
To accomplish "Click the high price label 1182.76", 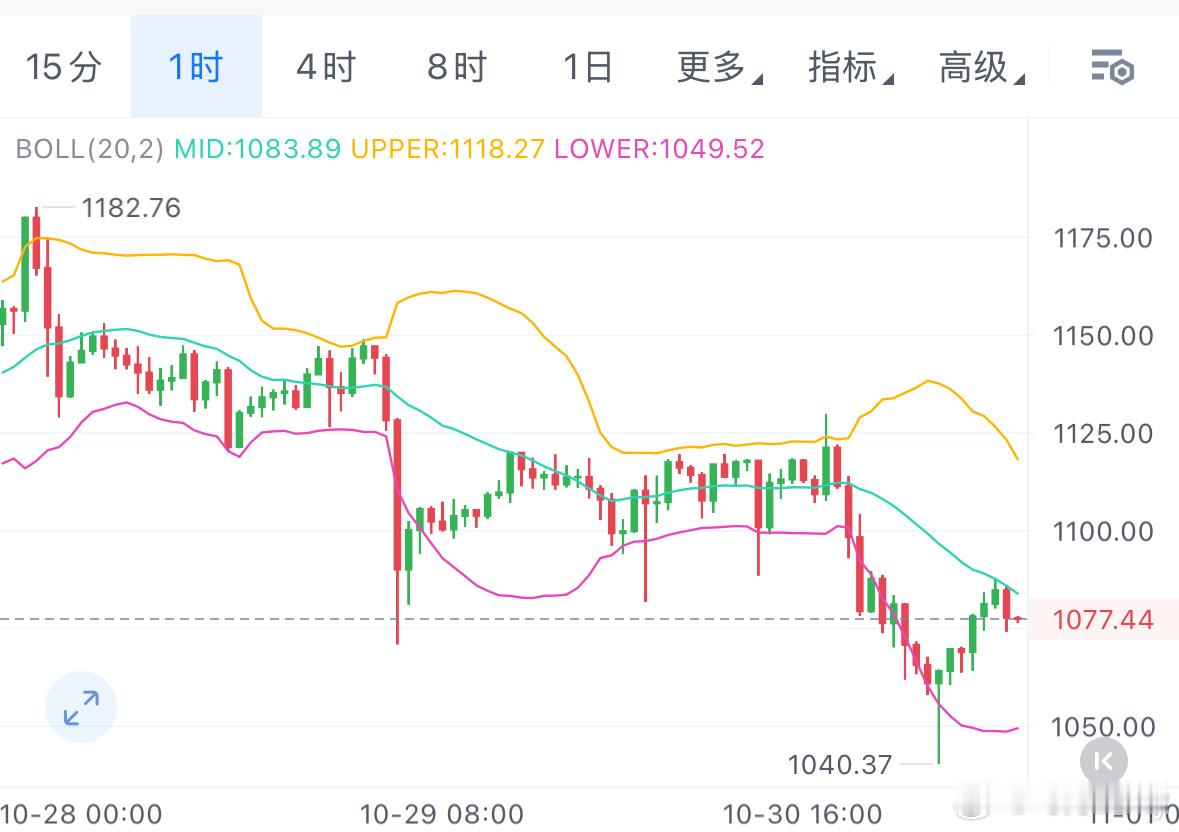I will tap(131, 208).
